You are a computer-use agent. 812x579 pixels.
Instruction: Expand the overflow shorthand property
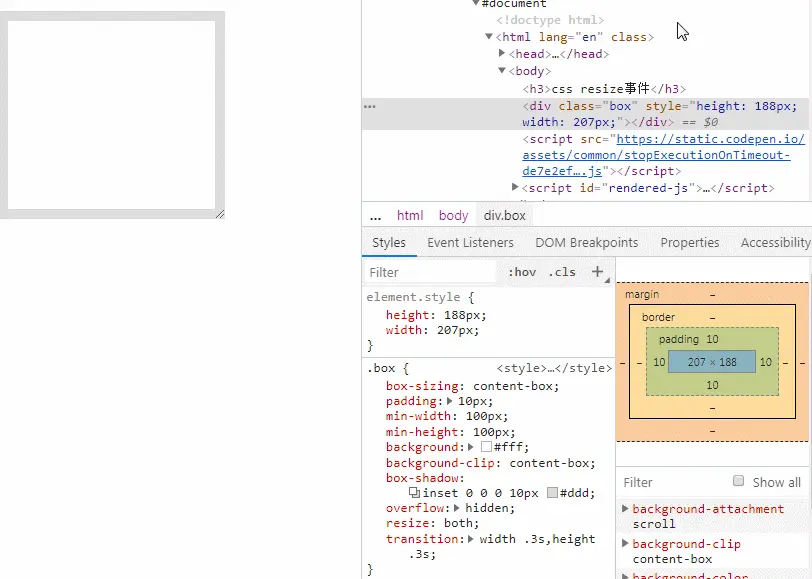pyautogui.click(x=457, y=508)
